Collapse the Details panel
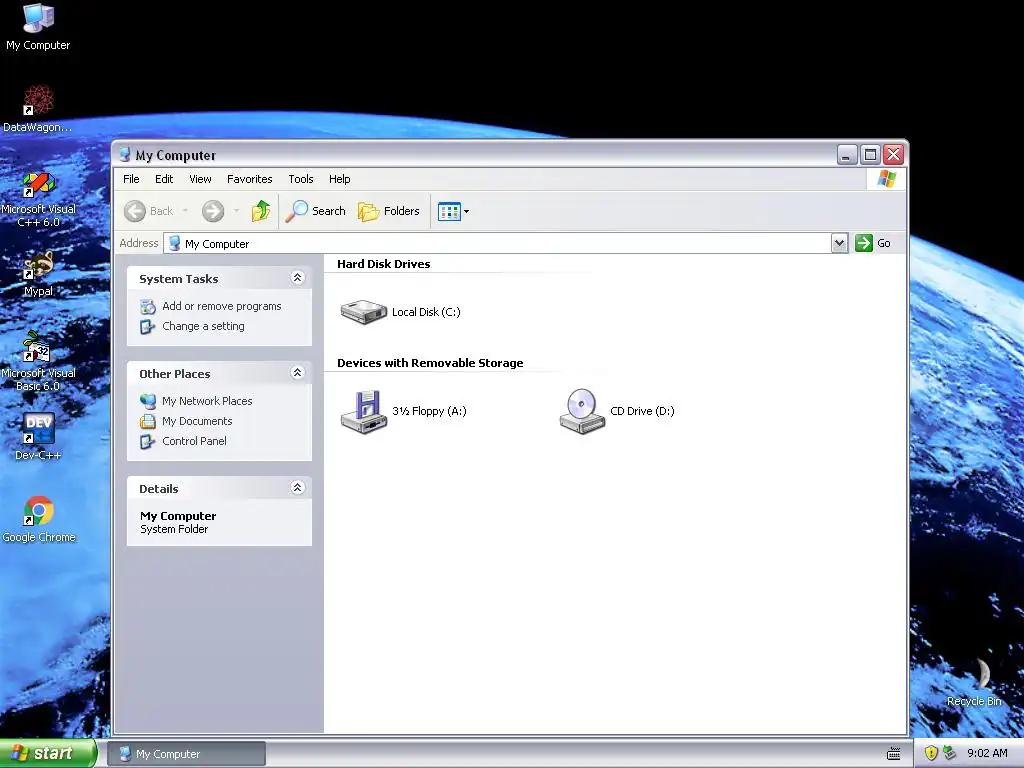1024x768 pixels. coord(297,488)
